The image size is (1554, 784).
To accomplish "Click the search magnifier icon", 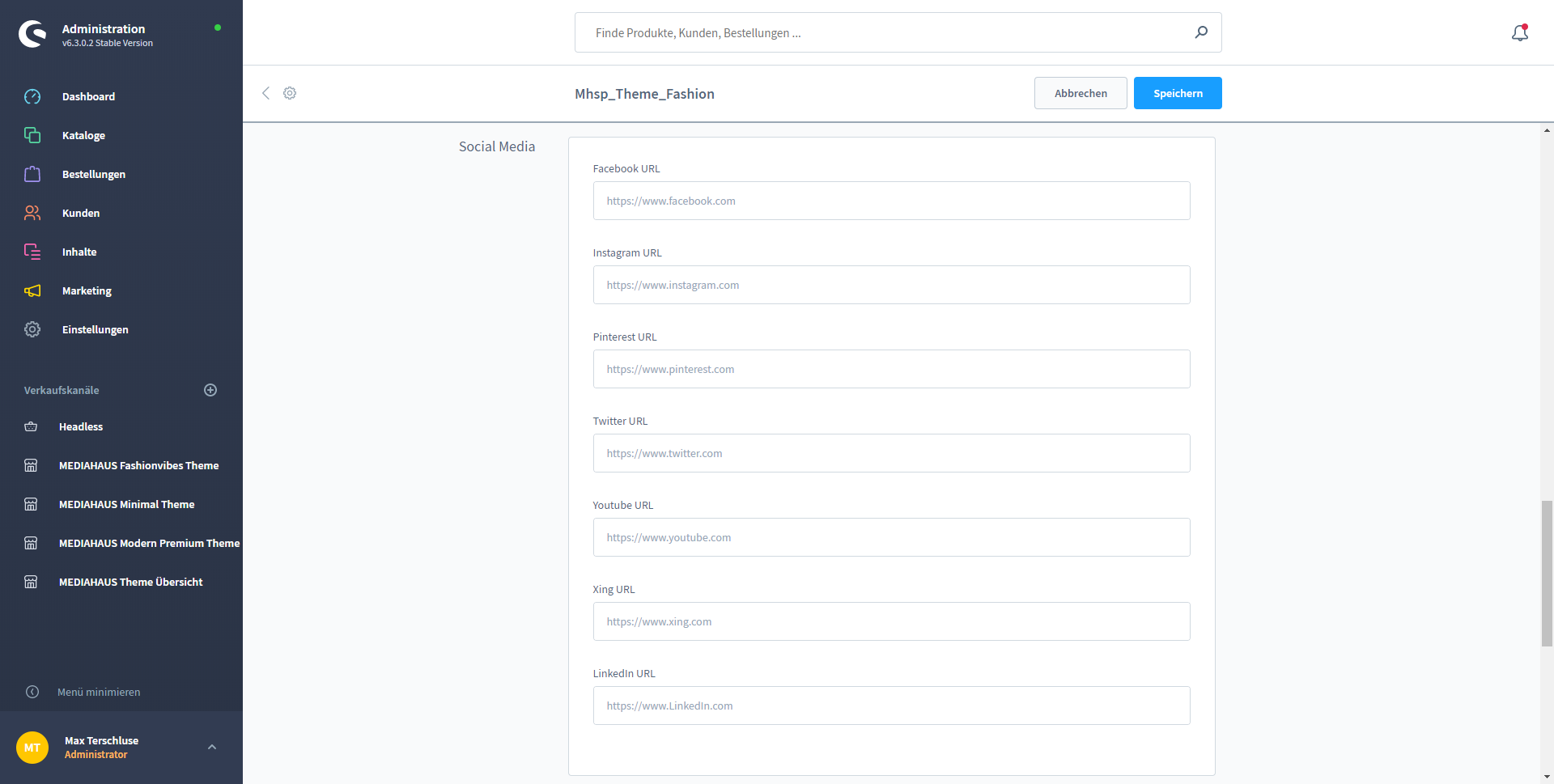I will click(x=1201, y=32).
